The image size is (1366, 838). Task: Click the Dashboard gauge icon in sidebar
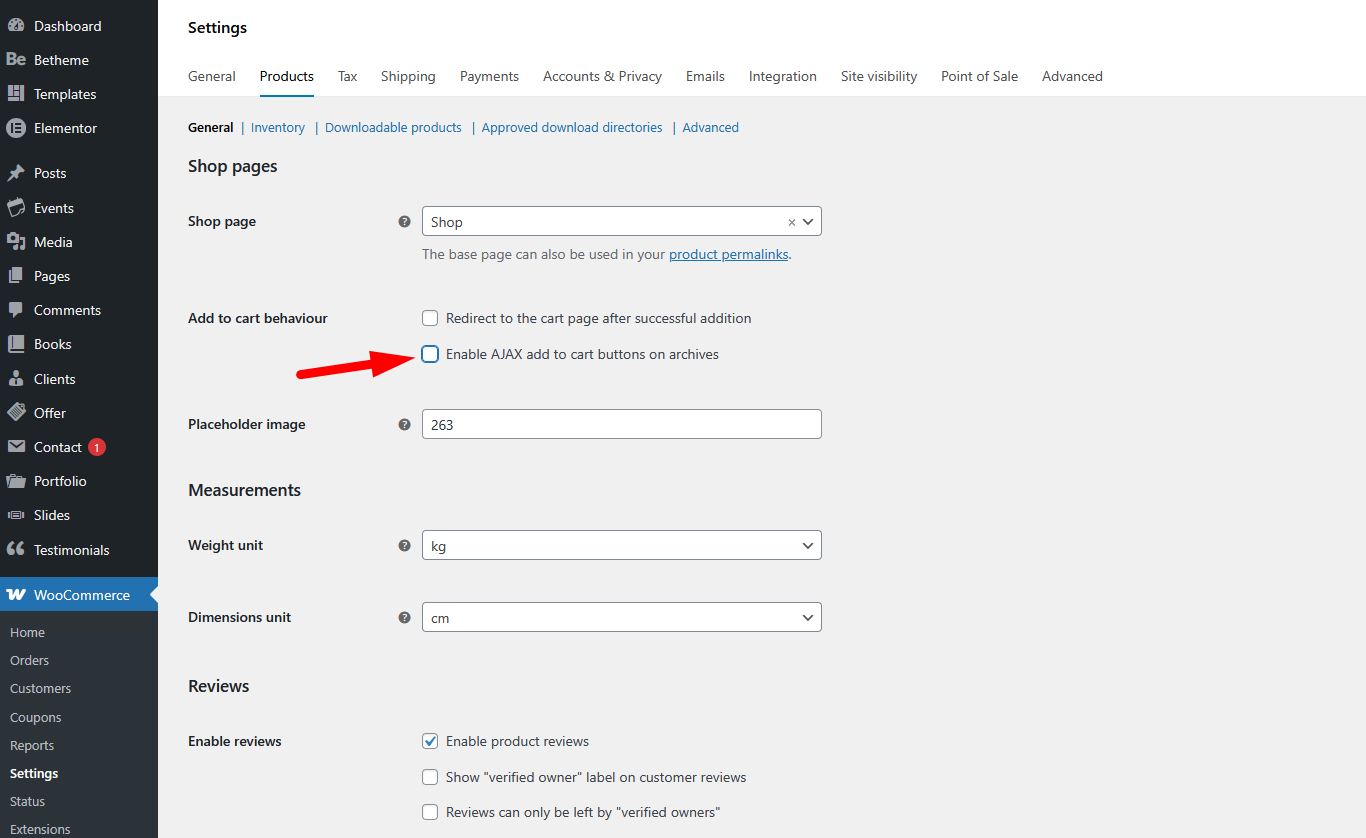tap(16, 26)
